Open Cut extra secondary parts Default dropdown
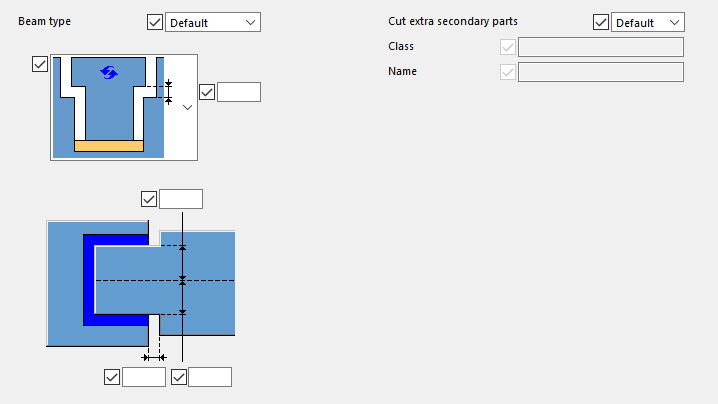The image size is (718, 404). coord(648,22)
